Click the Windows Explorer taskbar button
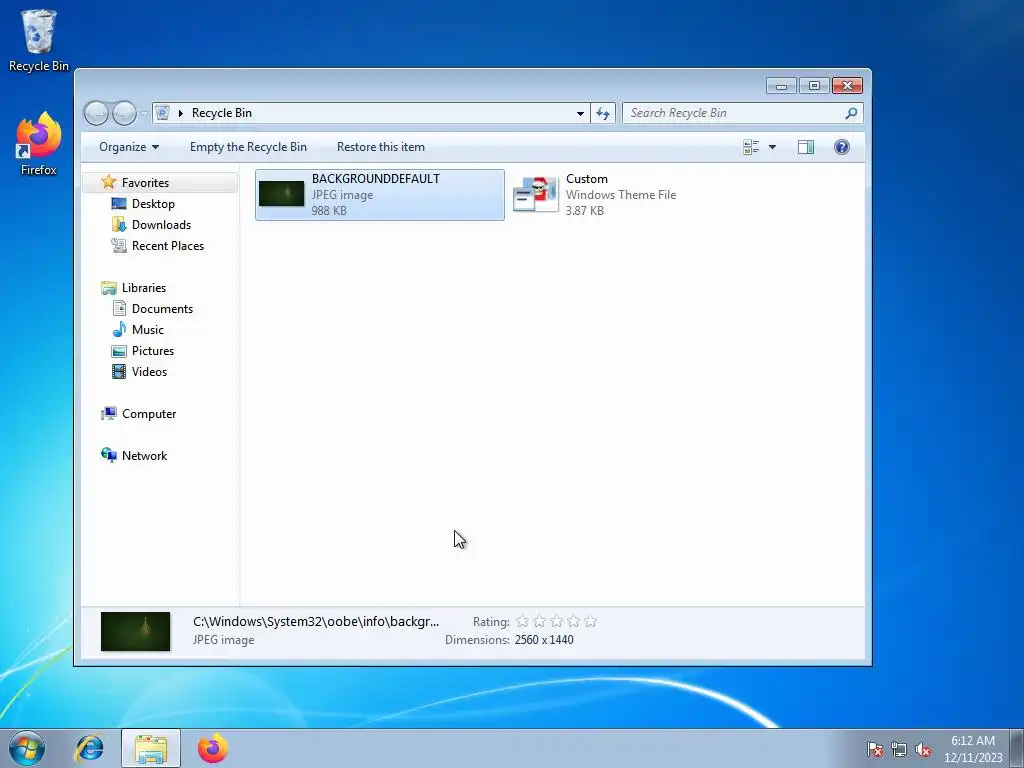This screenshot has width=1024, height=768. tap(151, 748)
